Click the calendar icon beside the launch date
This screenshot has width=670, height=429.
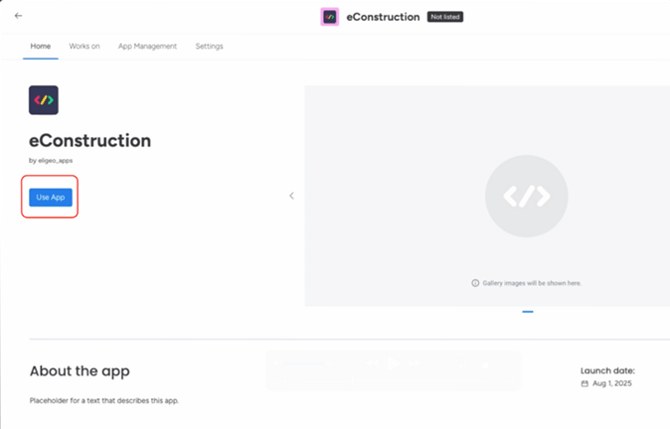585,384
